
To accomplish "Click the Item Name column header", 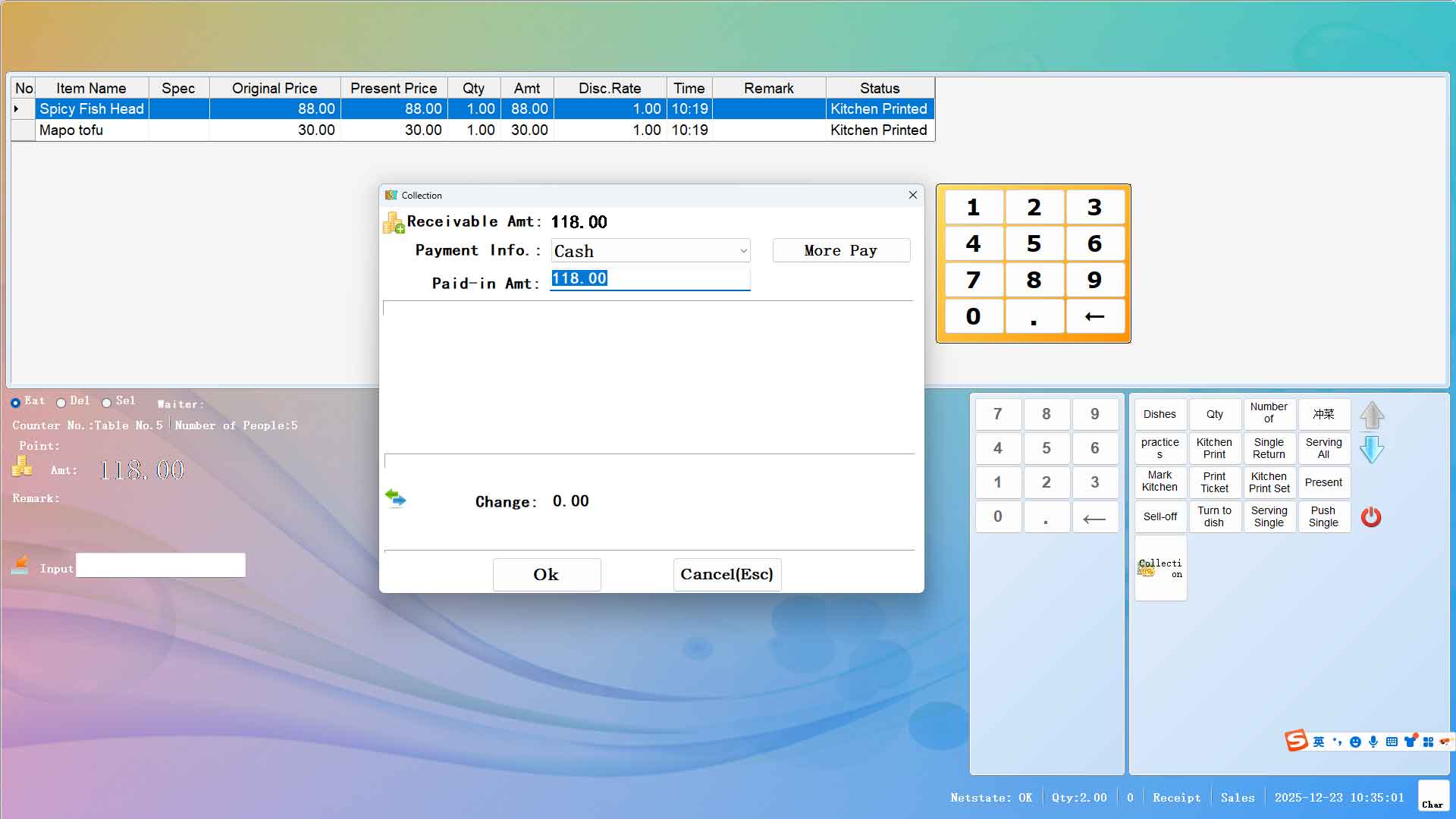I will 91,88.
